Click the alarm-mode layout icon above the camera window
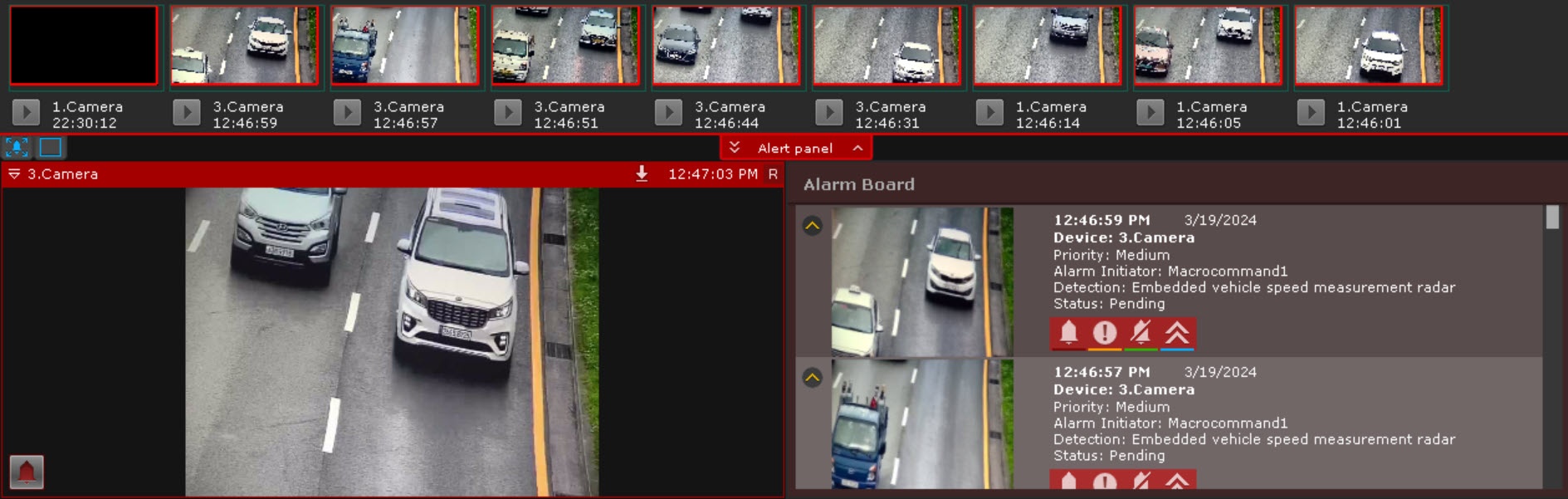 coord(17,147)
